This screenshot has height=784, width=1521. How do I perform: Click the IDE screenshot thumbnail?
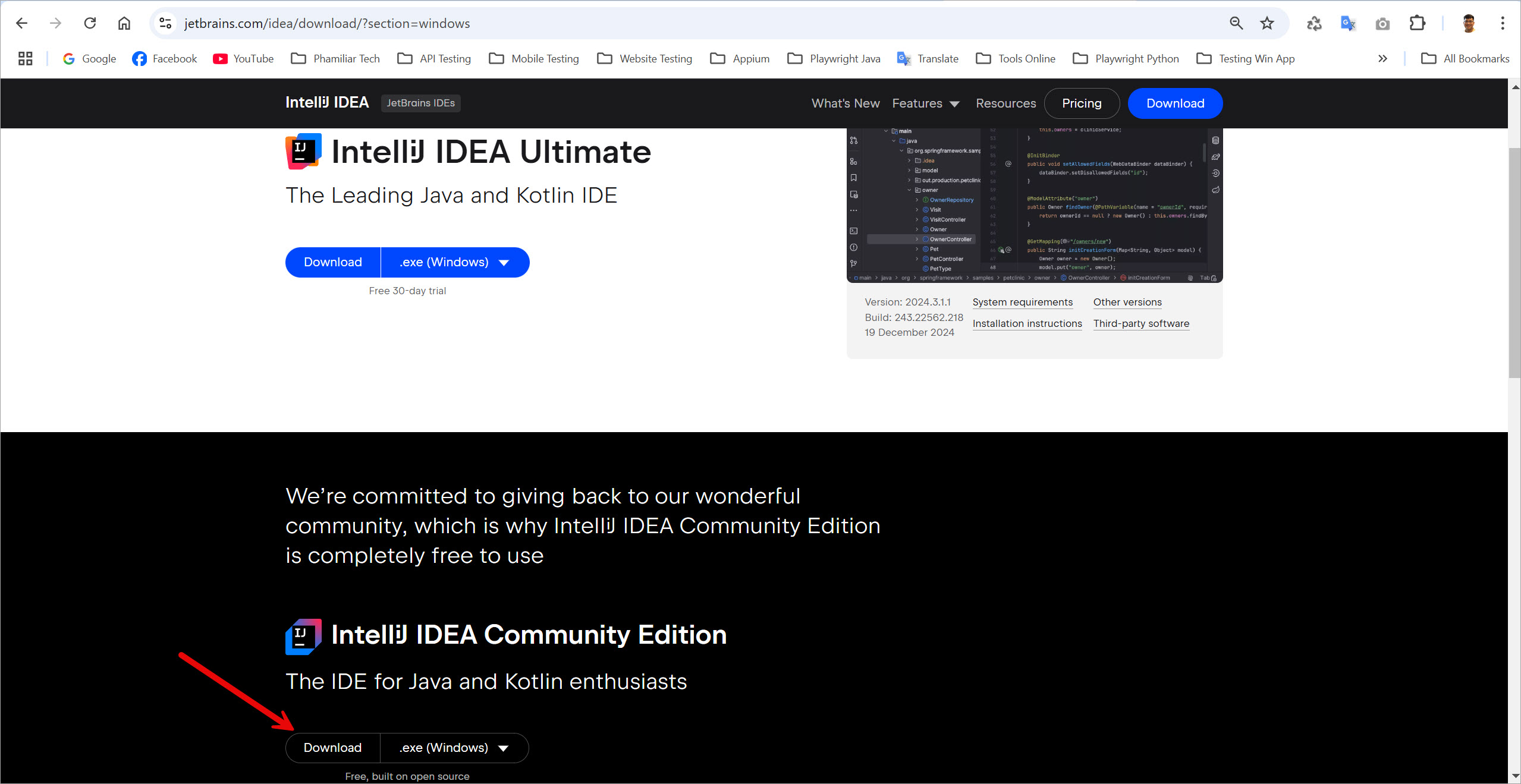pos(1035,205)
